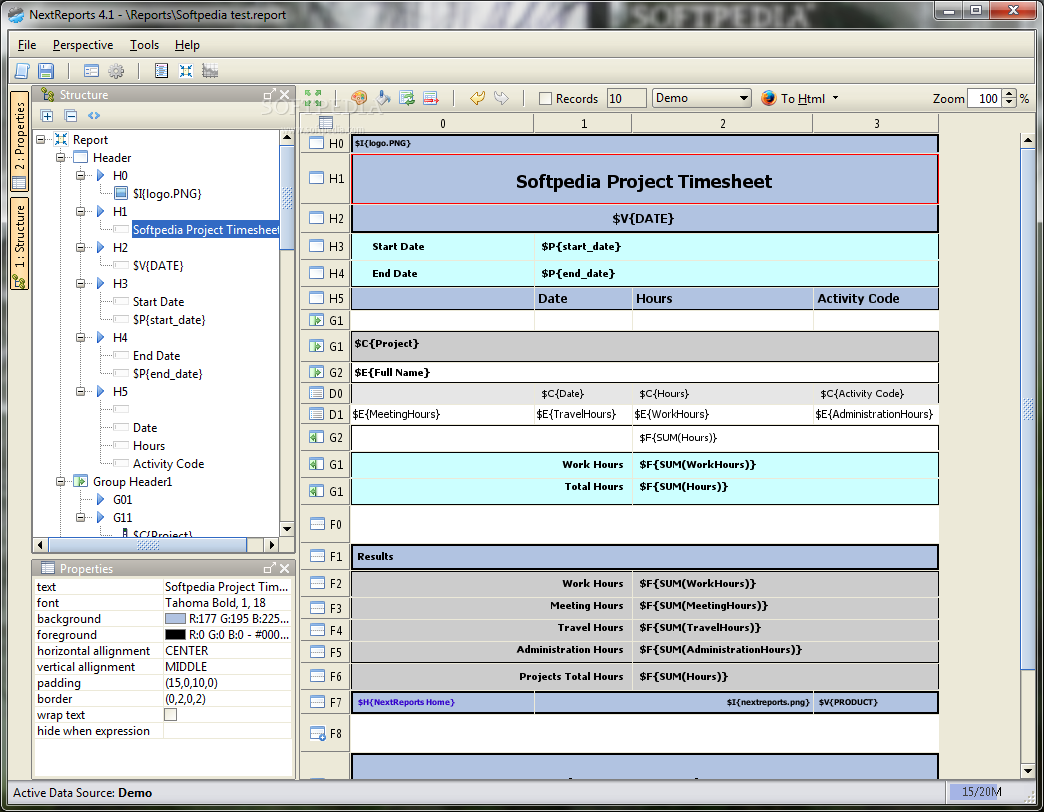
Task: Click the Records count input field
Action: point(627,99)
